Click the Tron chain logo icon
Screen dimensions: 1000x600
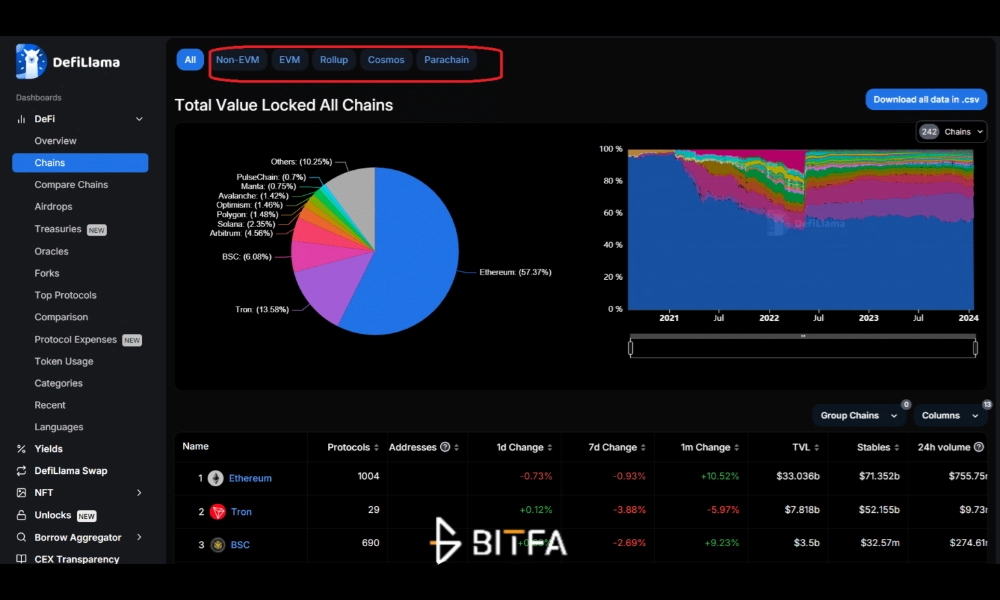(x=217, y=511)
